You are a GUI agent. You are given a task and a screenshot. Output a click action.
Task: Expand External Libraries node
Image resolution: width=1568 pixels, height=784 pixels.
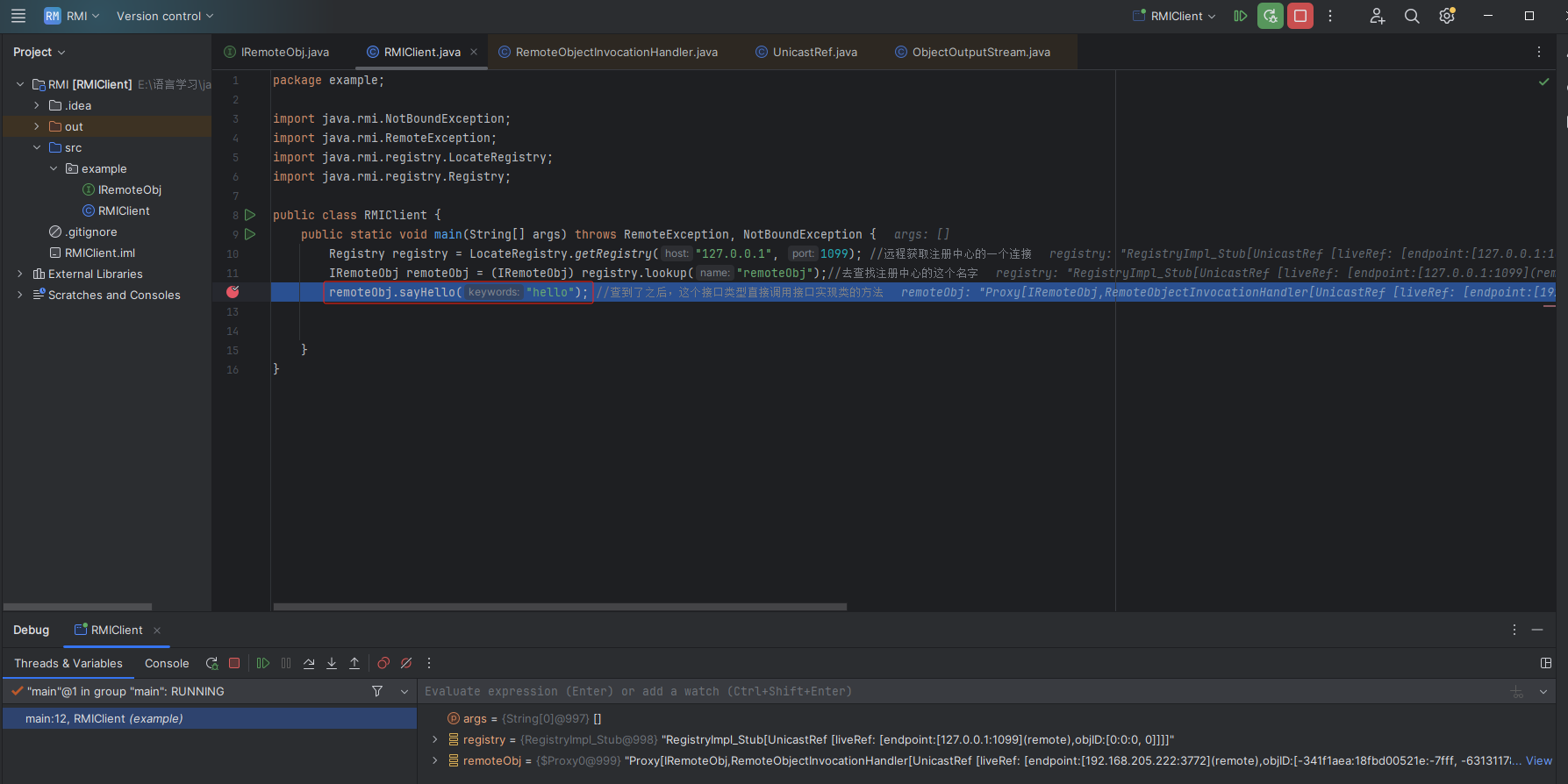[x=20, y=274]
